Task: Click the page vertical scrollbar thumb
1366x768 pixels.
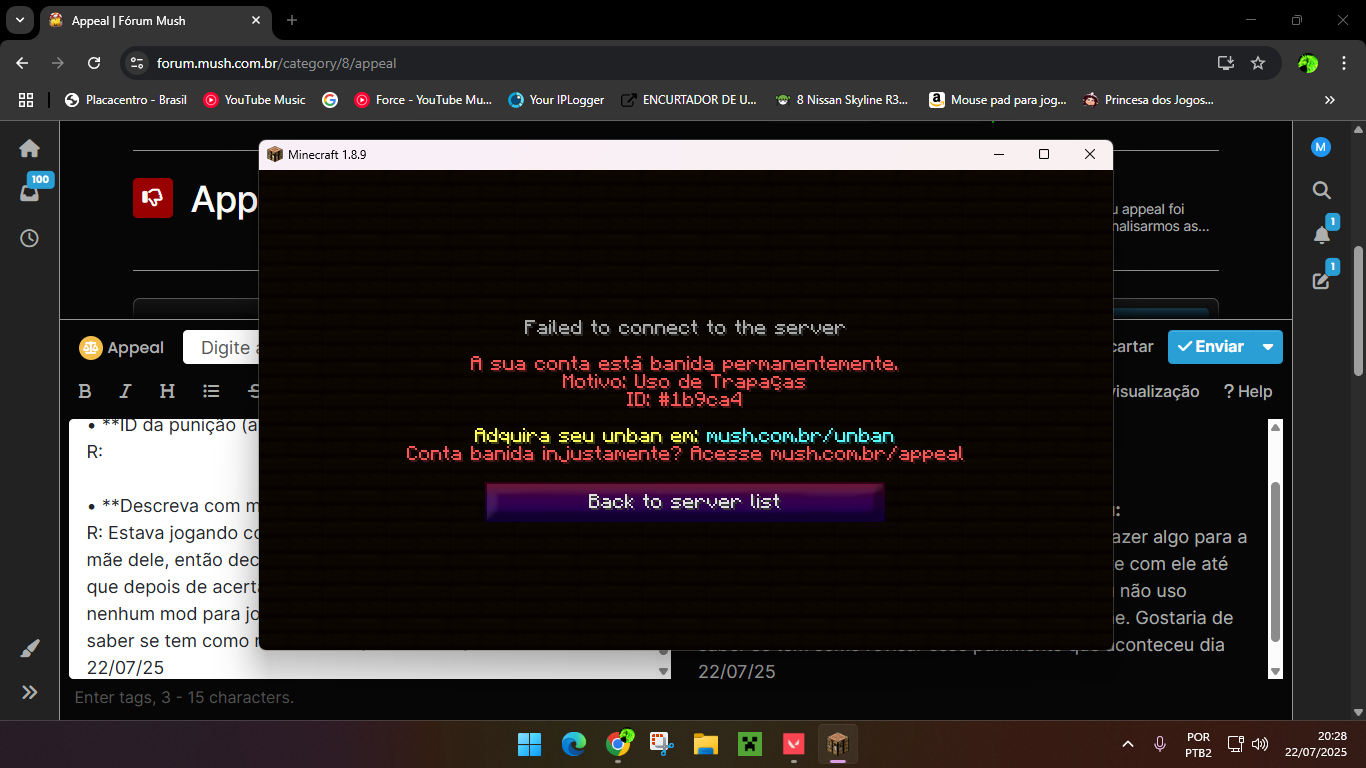Action: coord(1358,311)
